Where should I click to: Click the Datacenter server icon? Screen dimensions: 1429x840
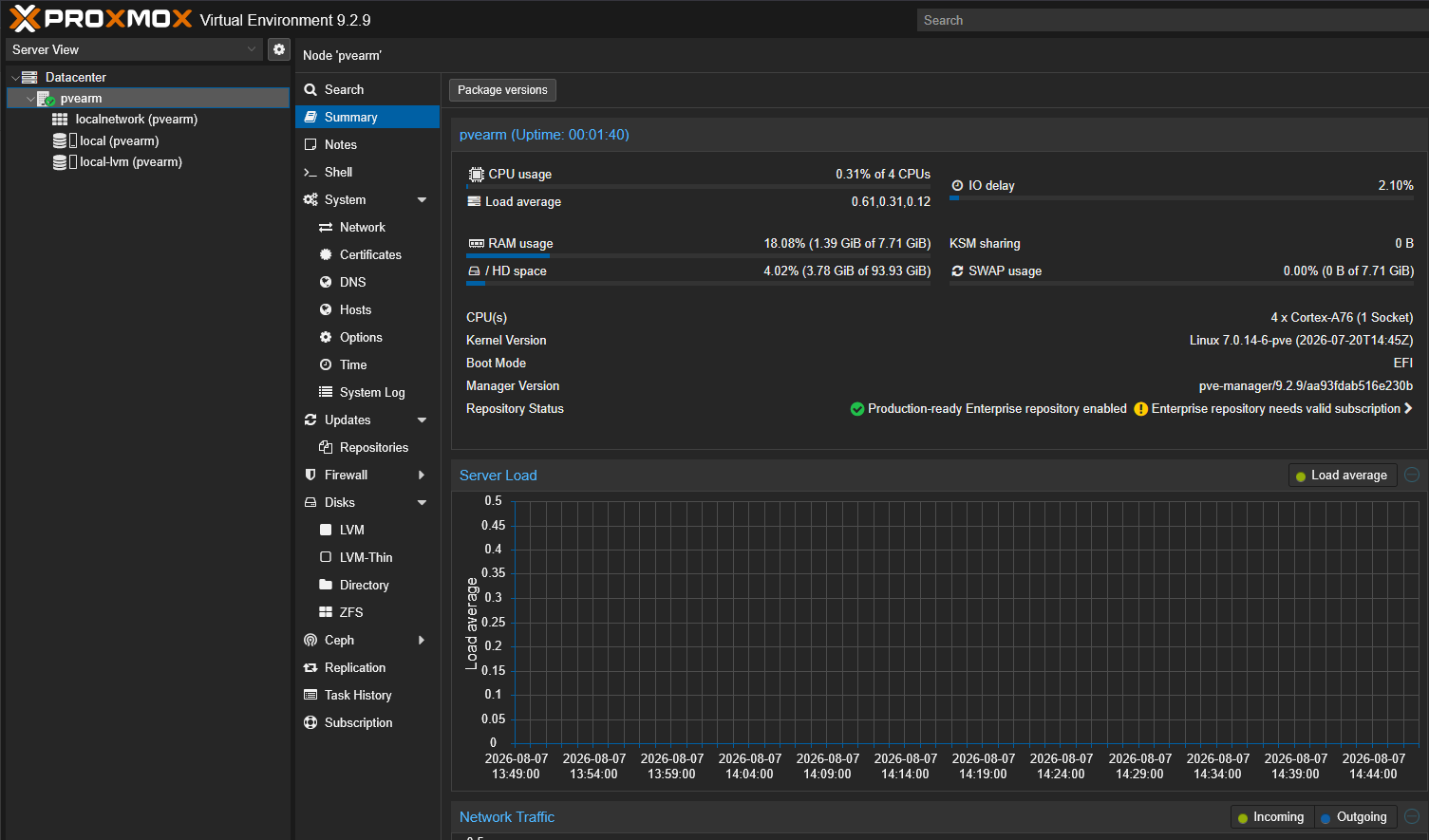[x=29, y=77]
